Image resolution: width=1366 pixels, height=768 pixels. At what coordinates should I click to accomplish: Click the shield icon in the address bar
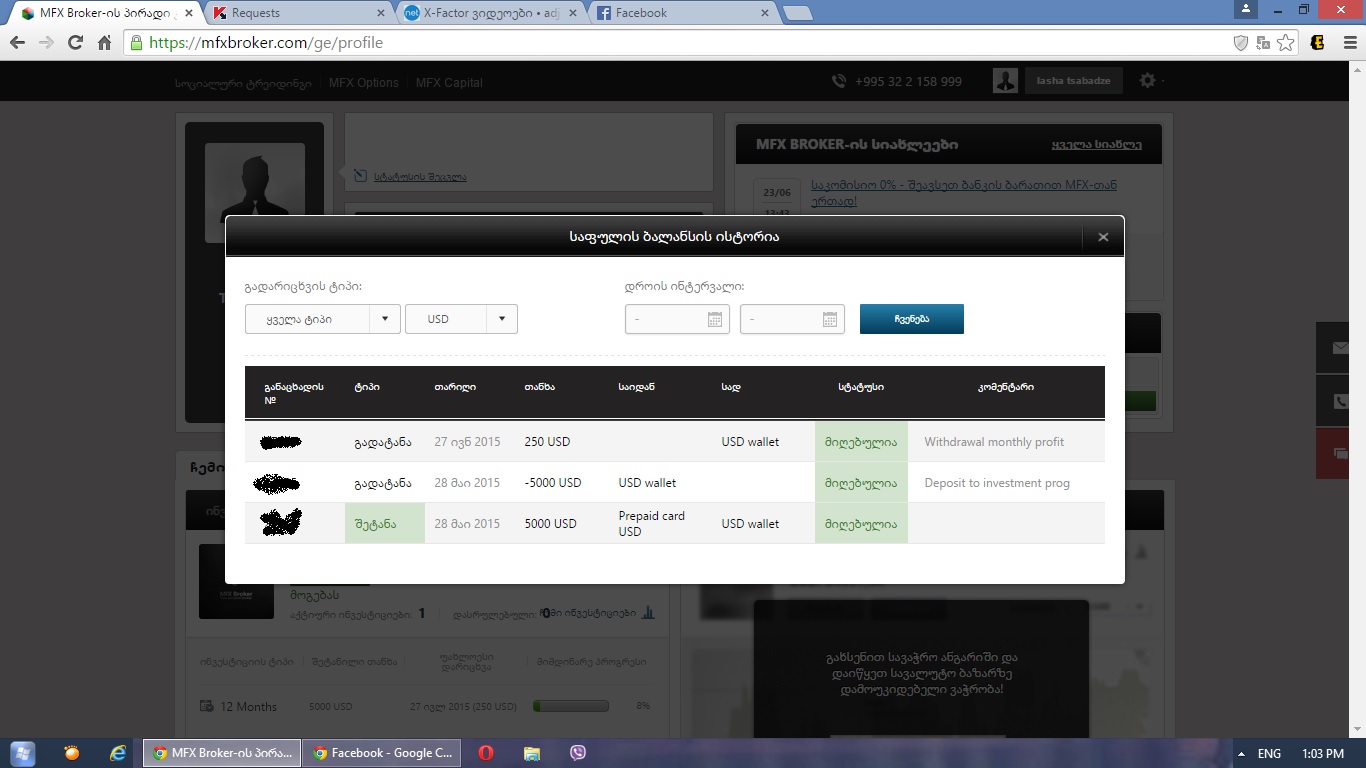pyautogui.click(x=1240, y=43)
